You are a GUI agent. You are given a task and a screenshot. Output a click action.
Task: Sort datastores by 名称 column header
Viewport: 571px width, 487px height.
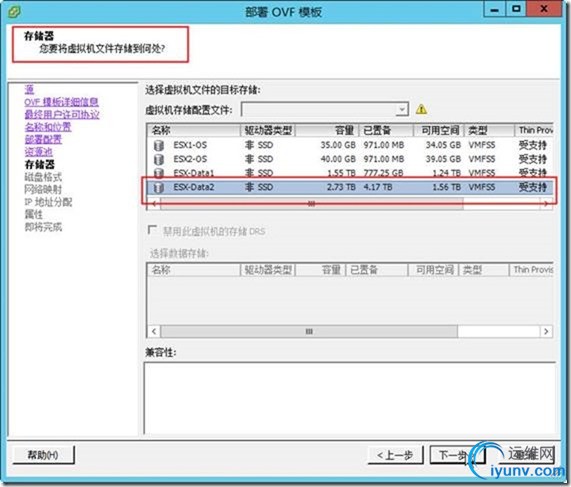[193, 130]
